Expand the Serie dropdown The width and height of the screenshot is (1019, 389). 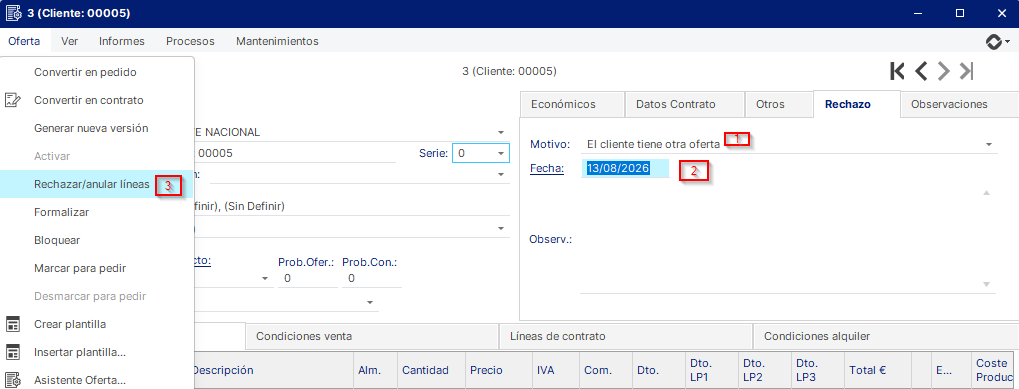(x=501, y=153)
